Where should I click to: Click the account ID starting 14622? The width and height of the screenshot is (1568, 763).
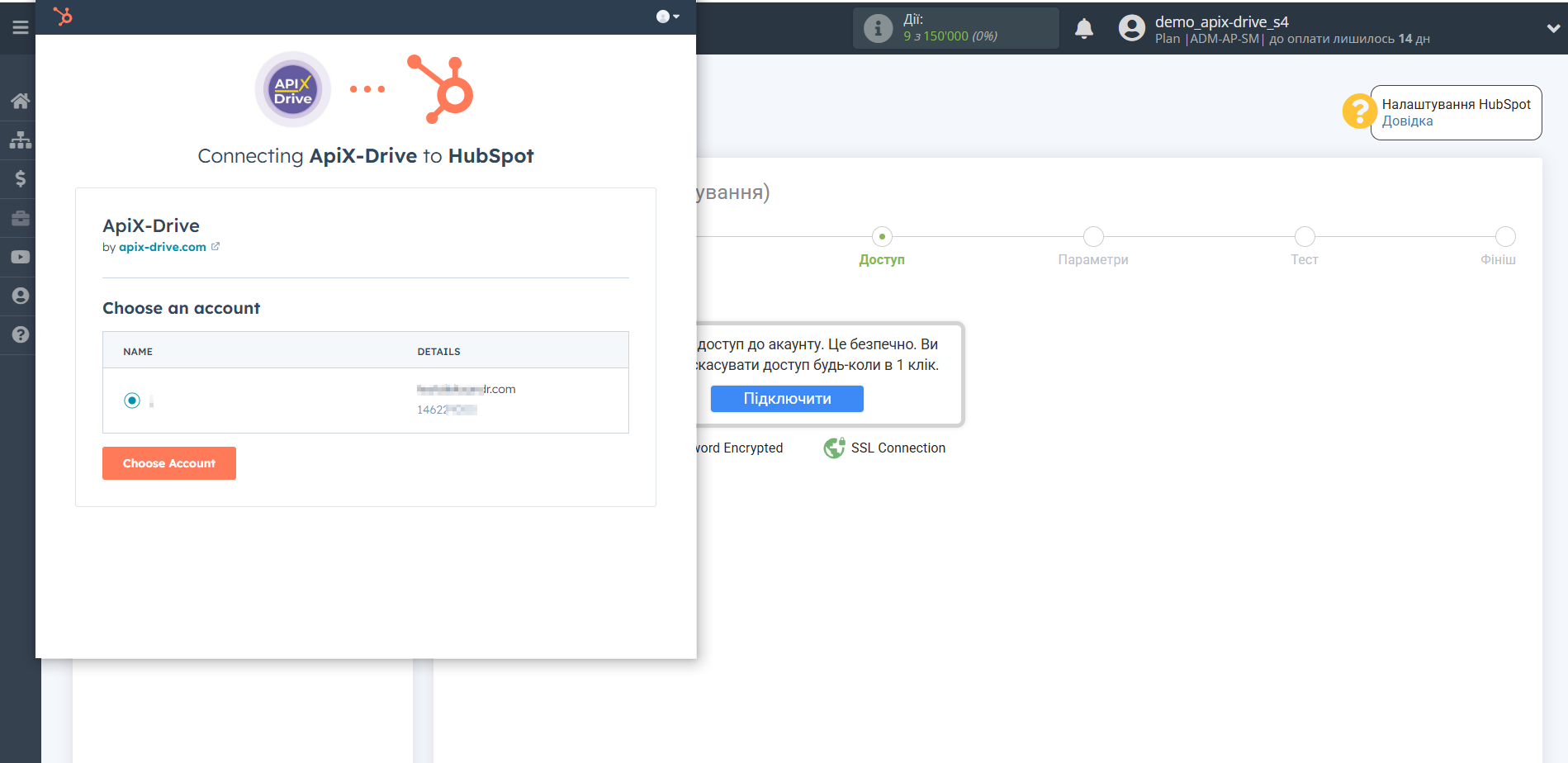(x=447, y=410)
